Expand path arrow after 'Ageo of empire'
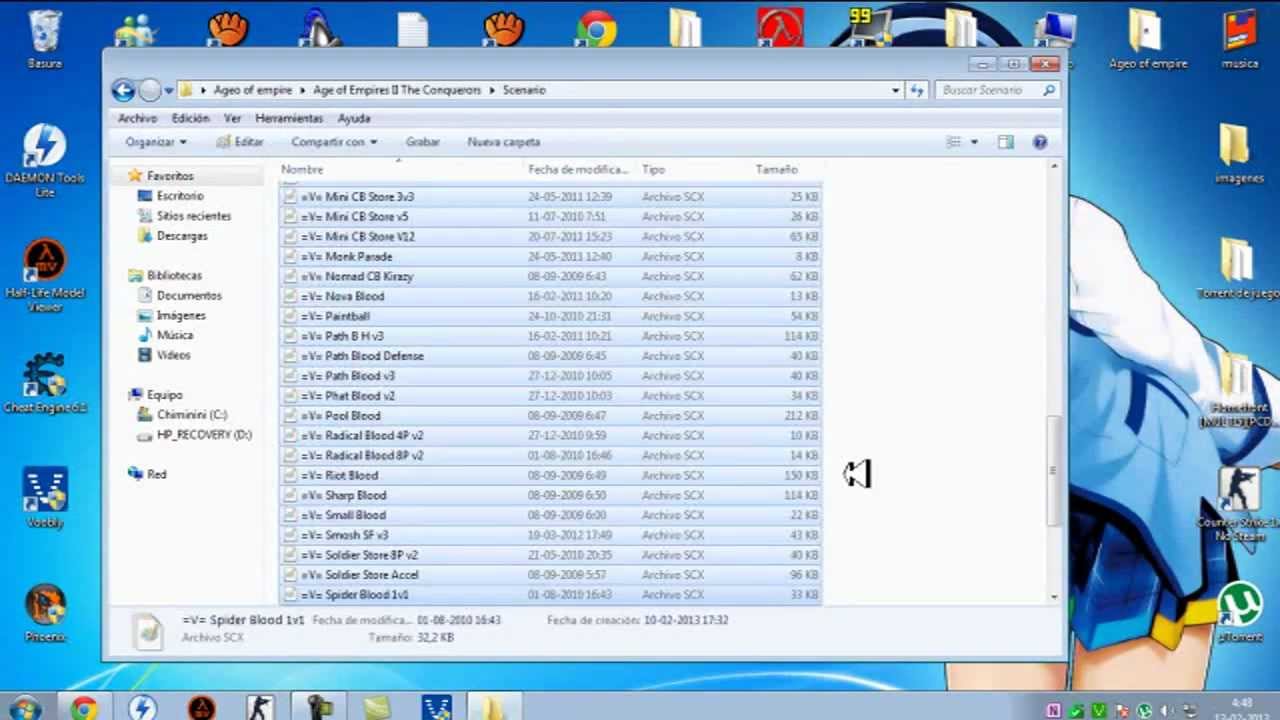The height and width of the screenshot is (720, 1280). tap(302, 90)
